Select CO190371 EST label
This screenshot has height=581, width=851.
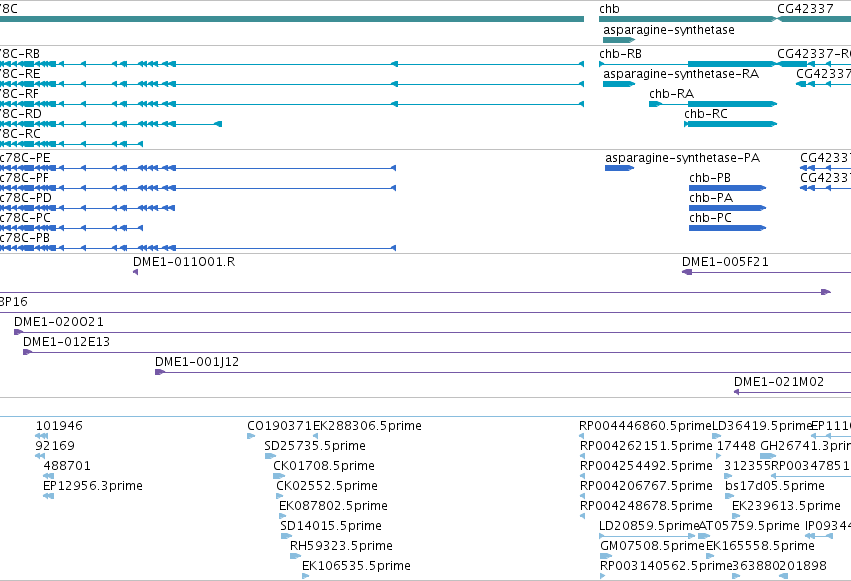click(x=280, y=426)
